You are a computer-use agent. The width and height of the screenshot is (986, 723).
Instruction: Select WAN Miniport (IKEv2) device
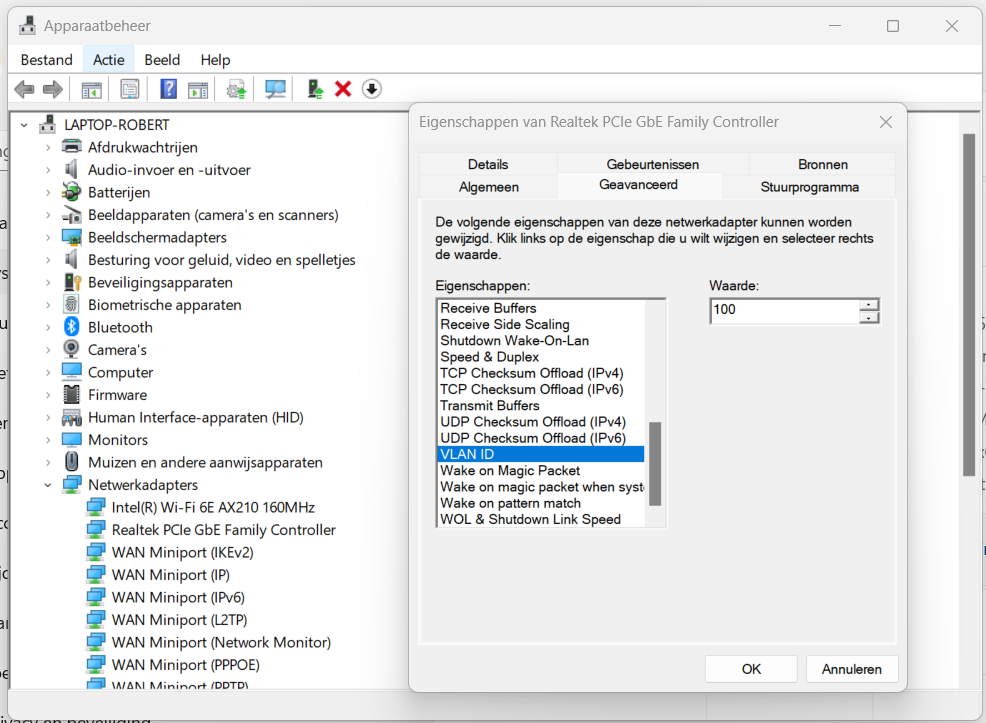point(182,553)
